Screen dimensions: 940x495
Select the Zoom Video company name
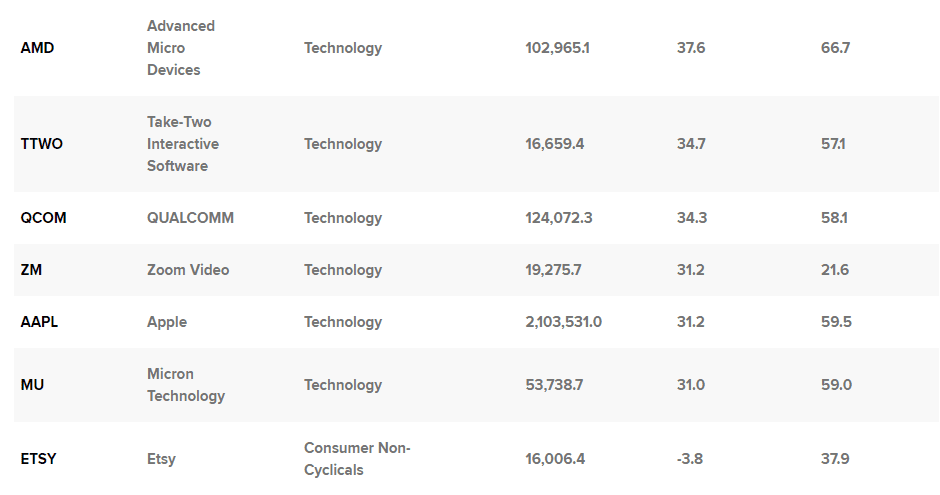click(188, 270)
